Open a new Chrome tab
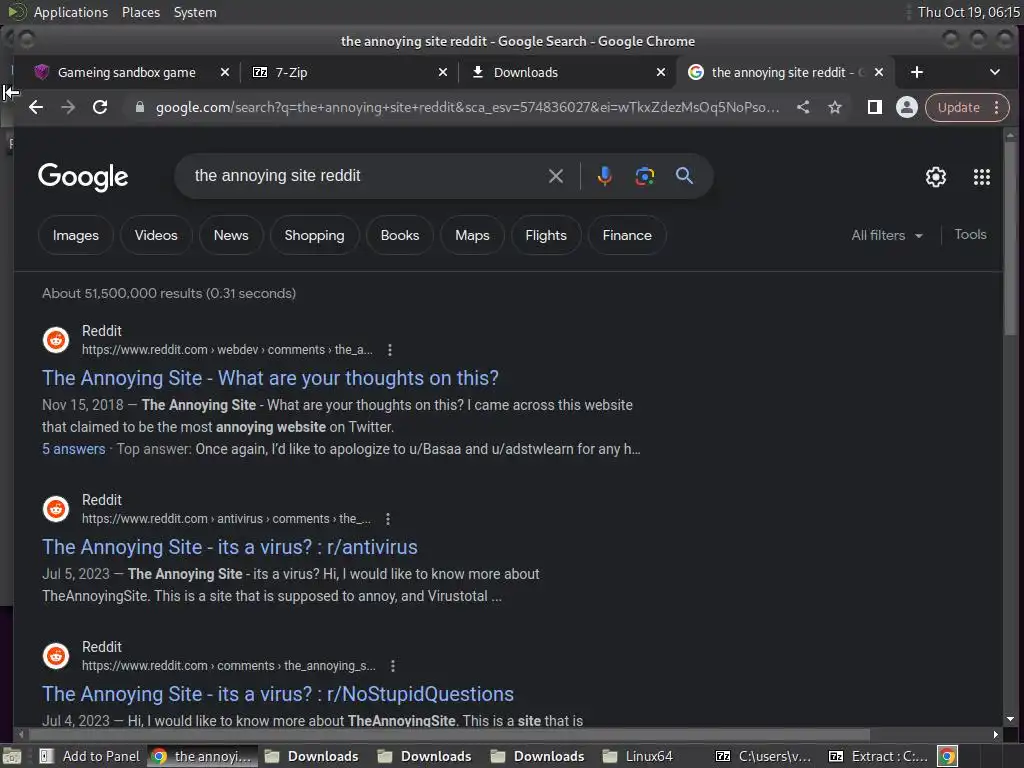Image resolution: width=1024 pixels, height=768 pixels. click(x=917, y=72)
